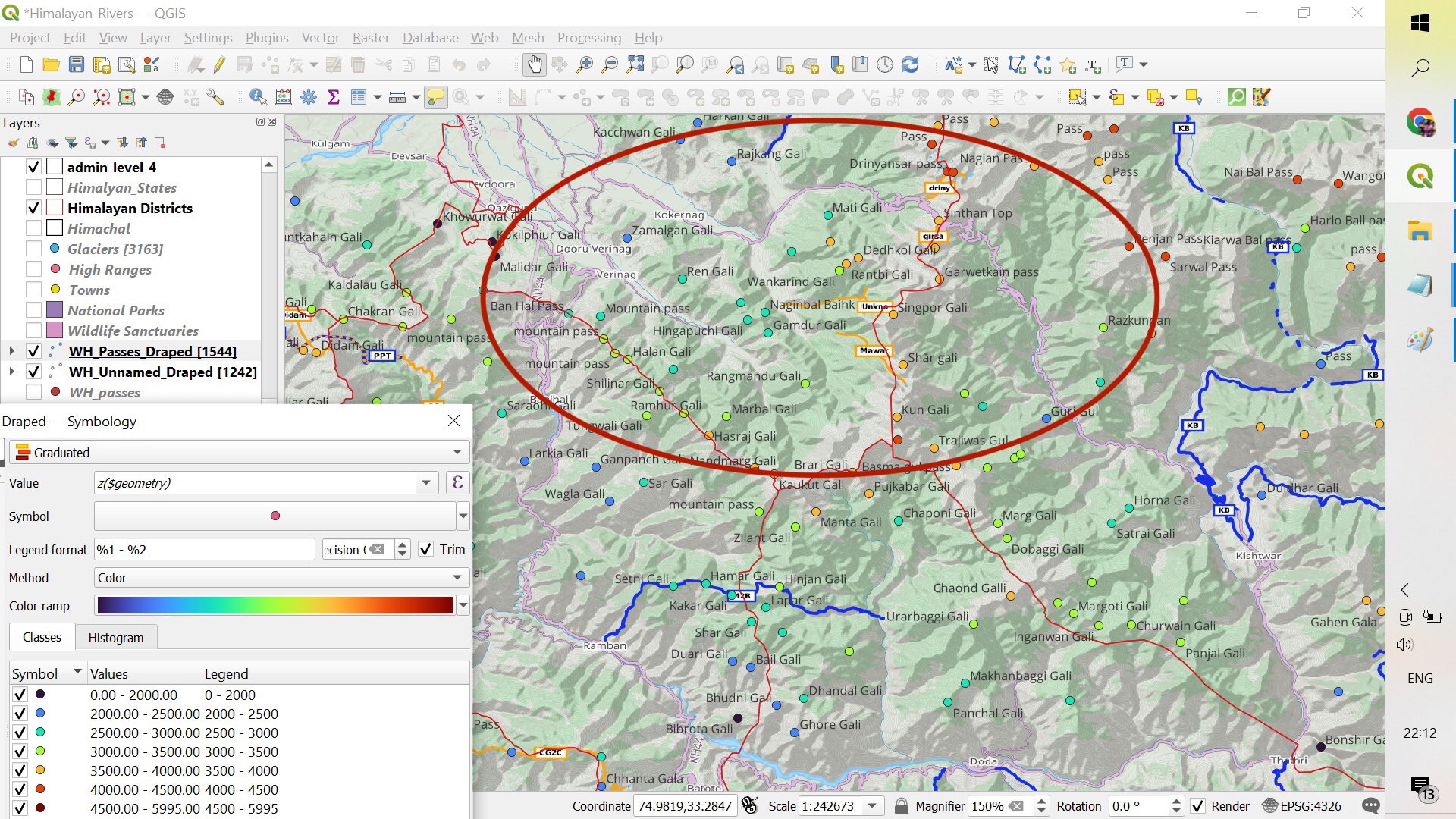Click the Legend format input field
The height and width of the screenshot is (819, 1456).
[204, 550]
